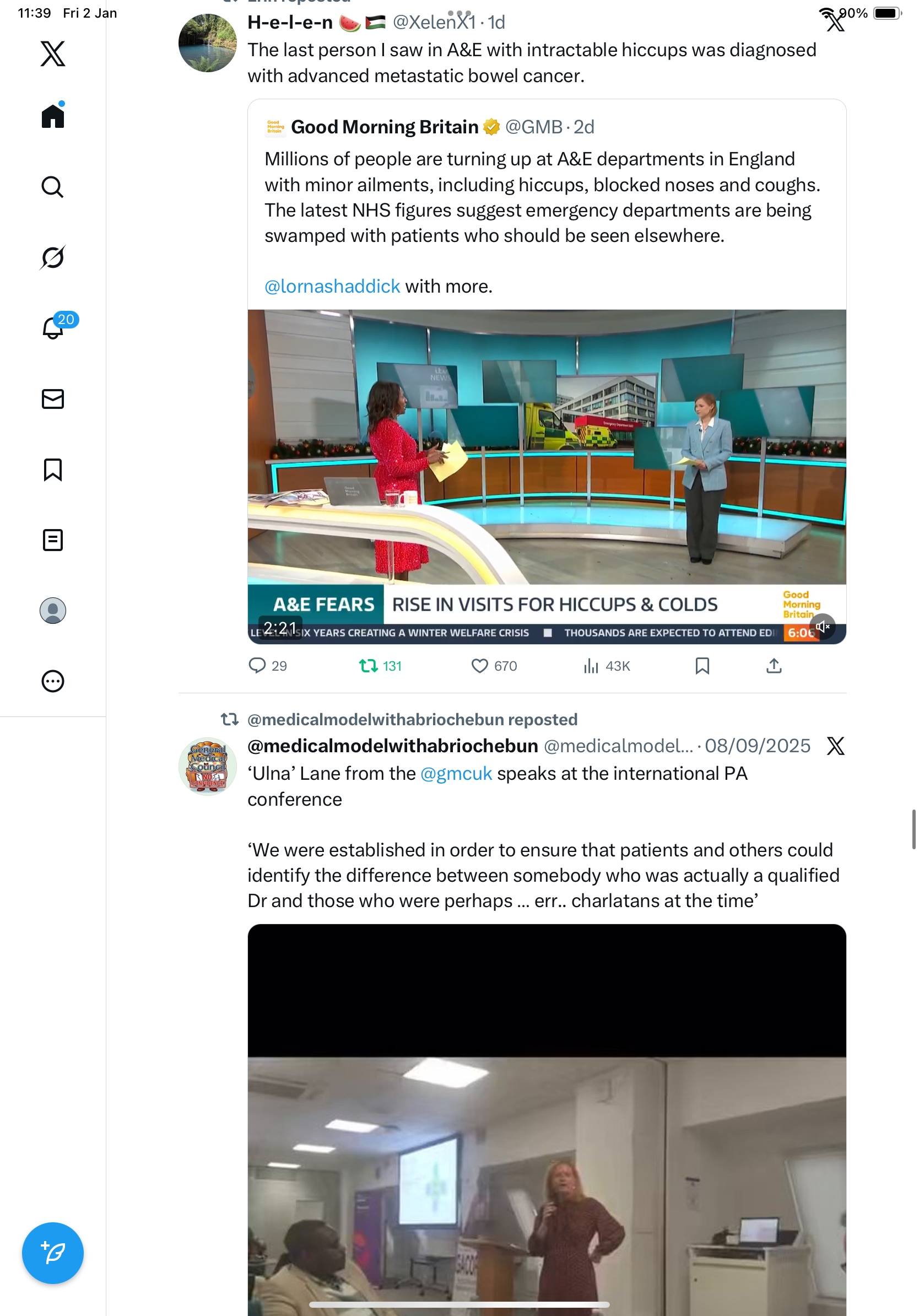Expand the More circle menu in sidebar
Screen dimensions: 919x1316
click(x=53, y=681)
